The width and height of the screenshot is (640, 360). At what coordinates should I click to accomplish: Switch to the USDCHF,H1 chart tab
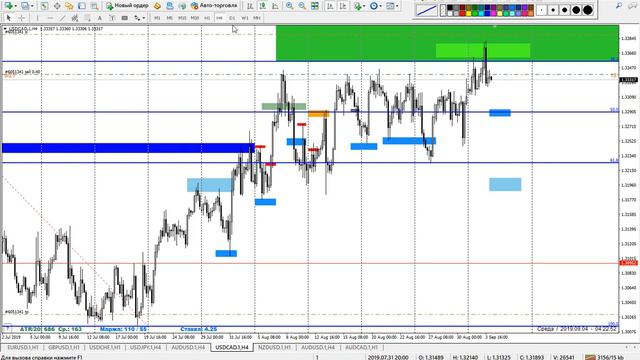pos(104,347)
